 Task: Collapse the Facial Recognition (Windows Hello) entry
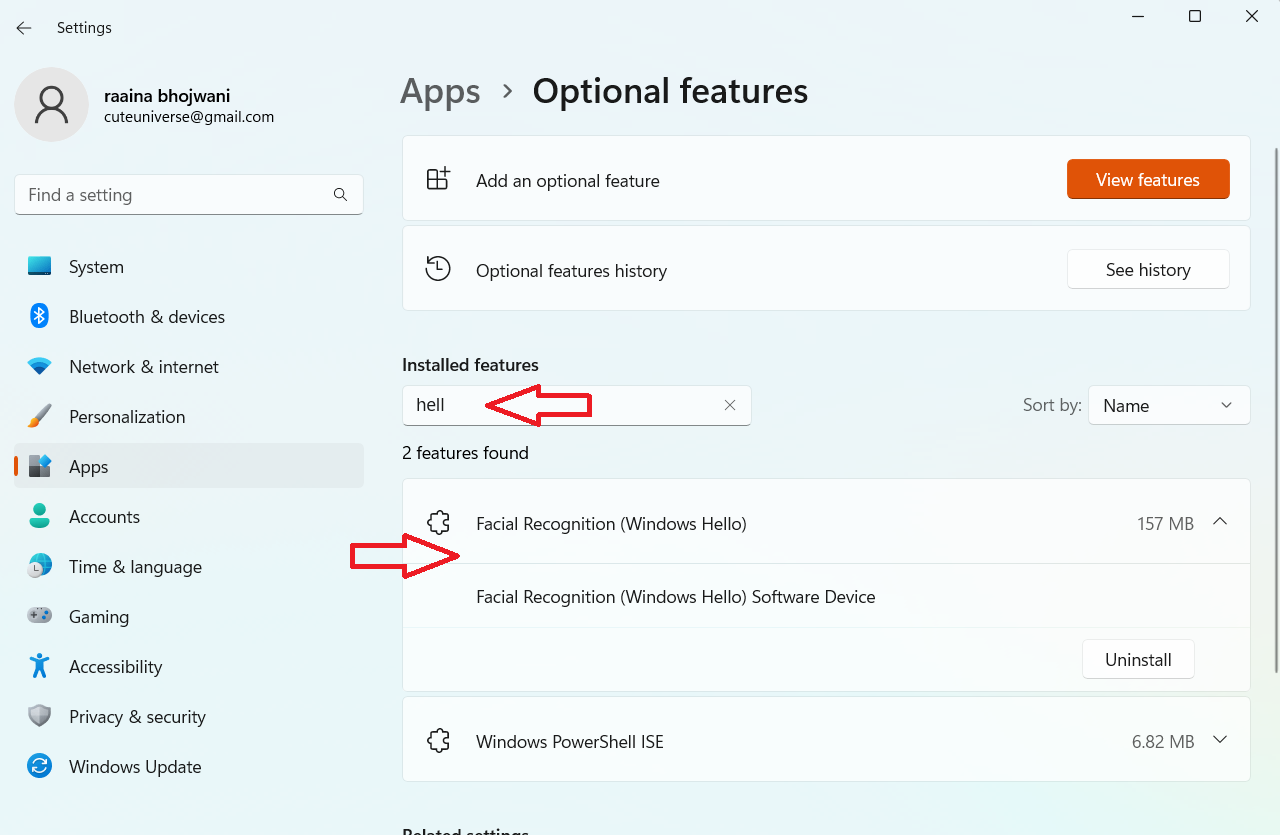pyautogui.click(x=1220, y=521)
